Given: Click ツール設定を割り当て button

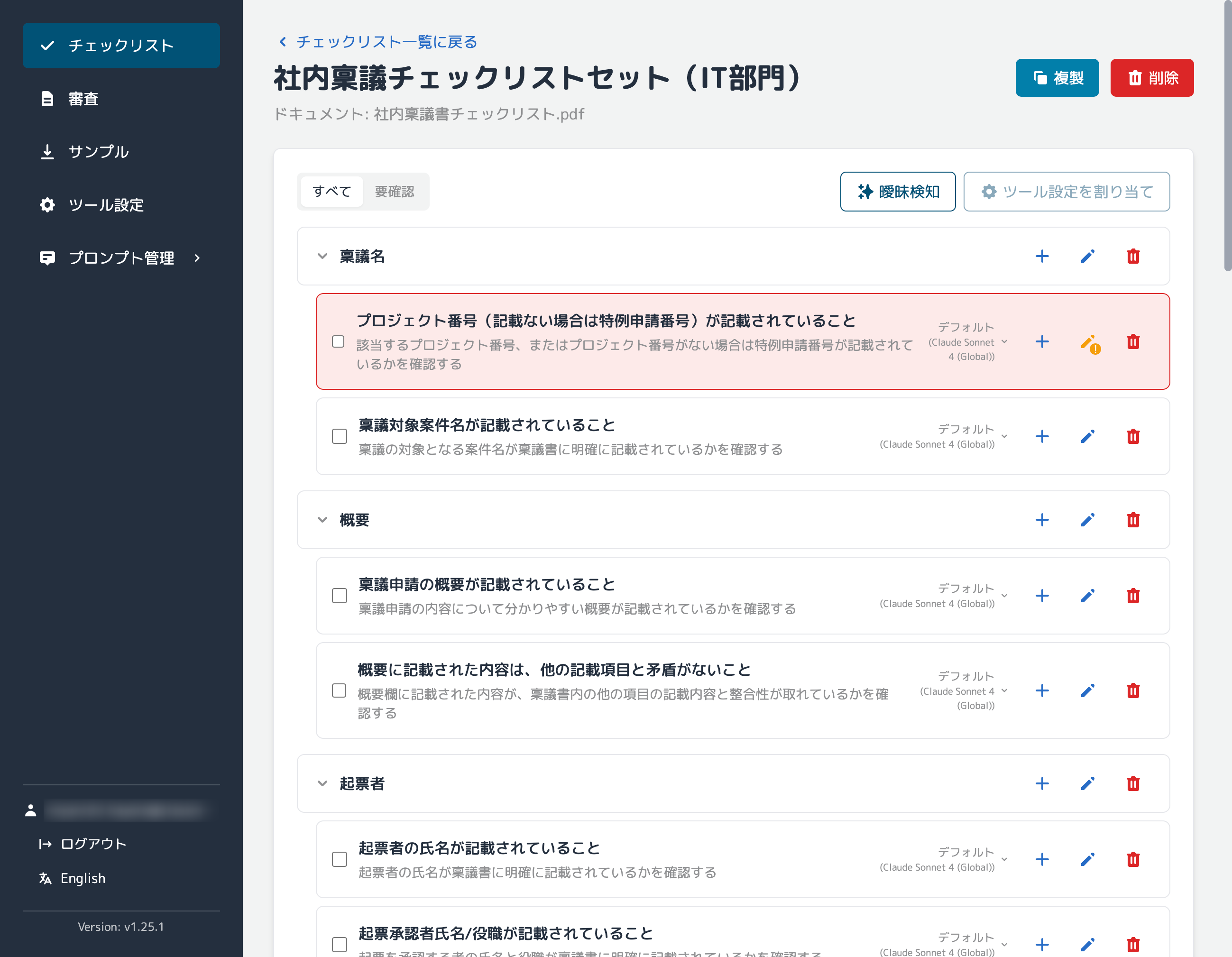Looking at the screenshot, I should [x=1066, y=192].
